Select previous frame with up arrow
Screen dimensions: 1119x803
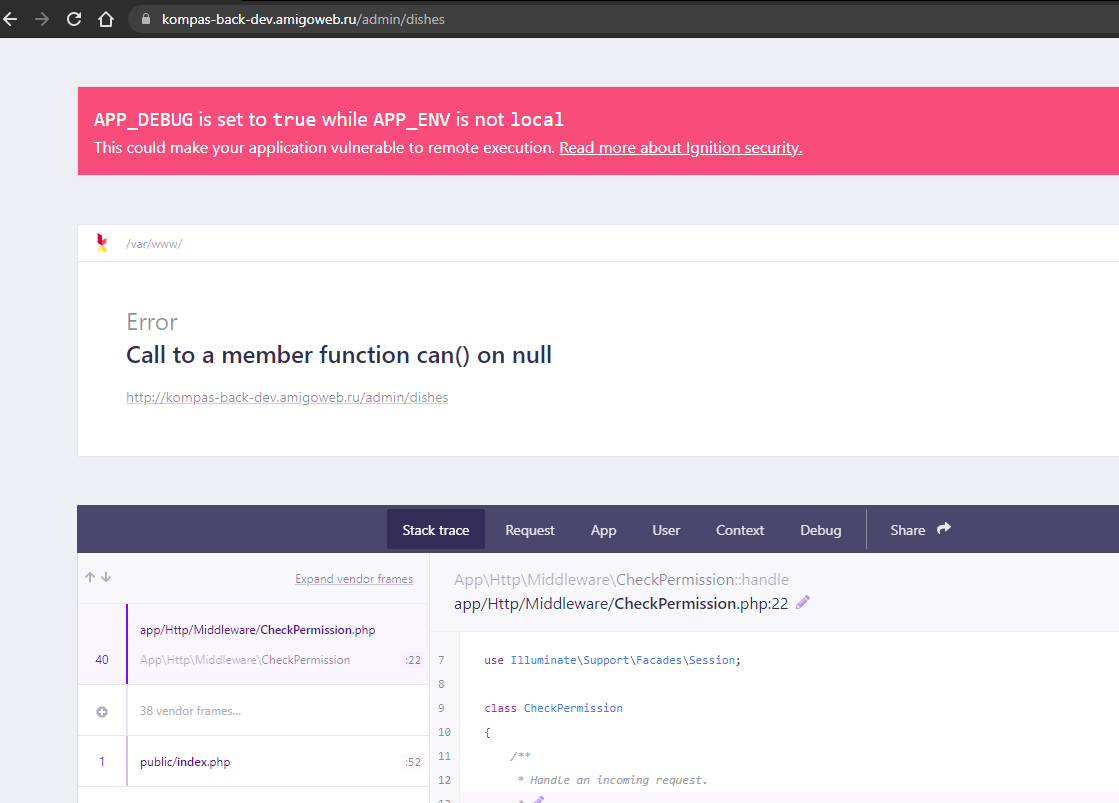click(90, 578)
